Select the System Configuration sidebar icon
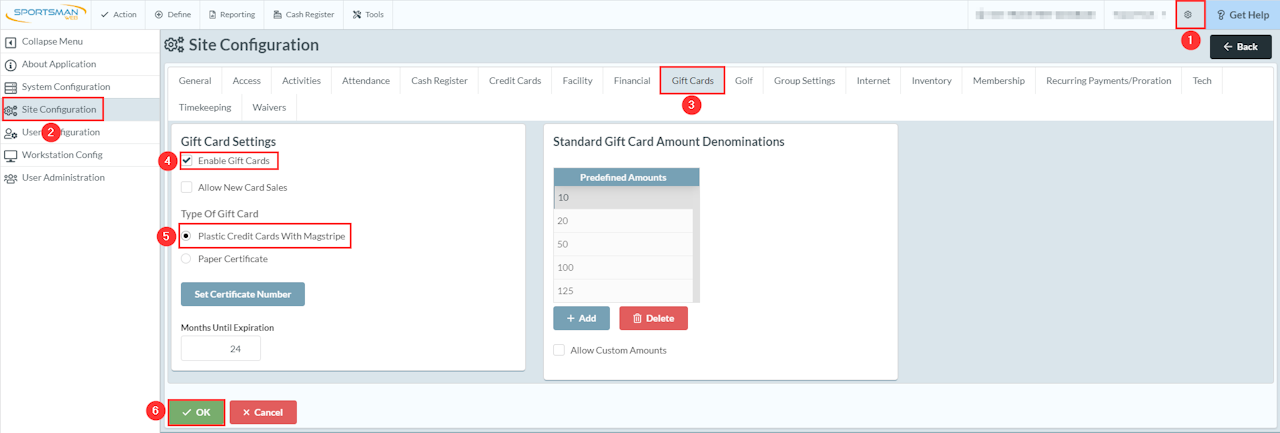Image resolution: width=1280 pixels, height=433 pixels. tap(11, 87)
